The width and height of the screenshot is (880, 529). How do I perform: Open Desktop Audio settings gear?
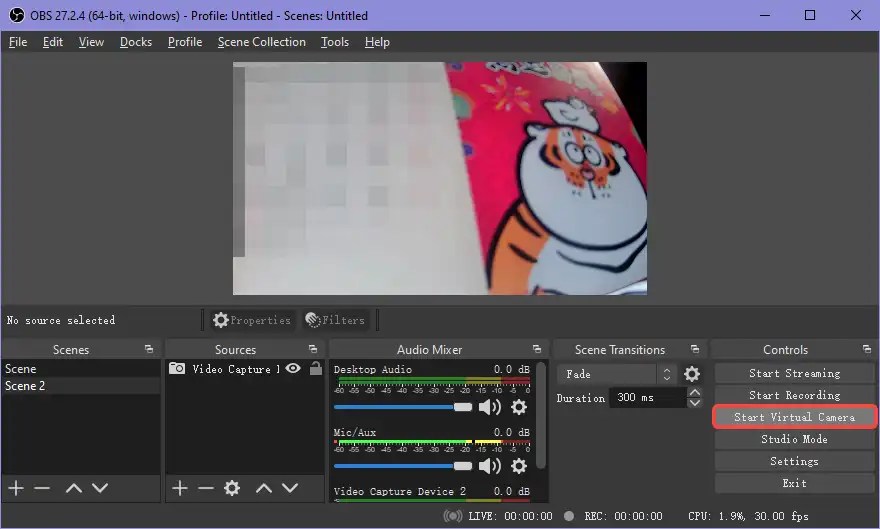pyautogui.click(x=519, y=407)
